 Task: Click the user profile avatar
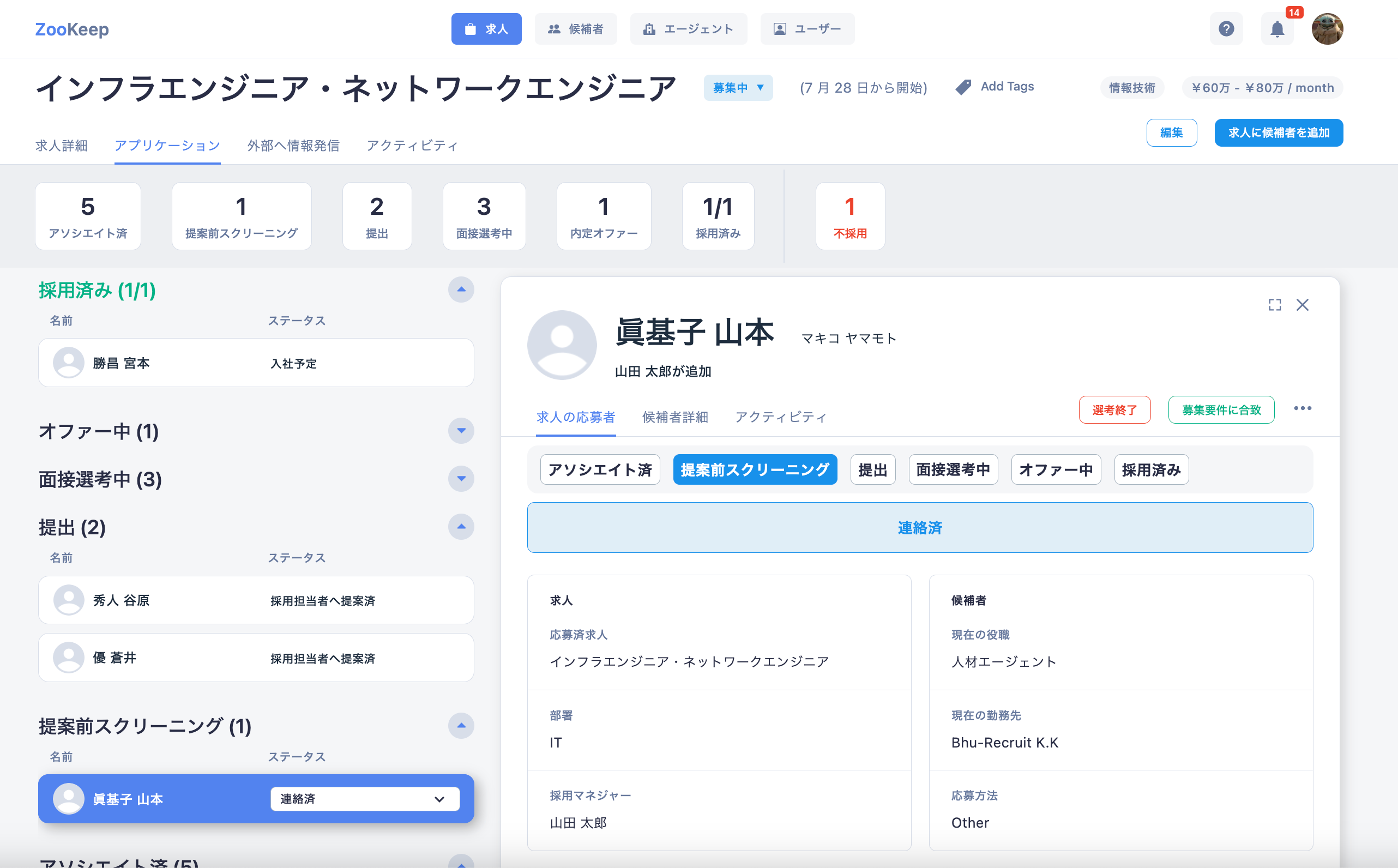(x=1327, y=29)
